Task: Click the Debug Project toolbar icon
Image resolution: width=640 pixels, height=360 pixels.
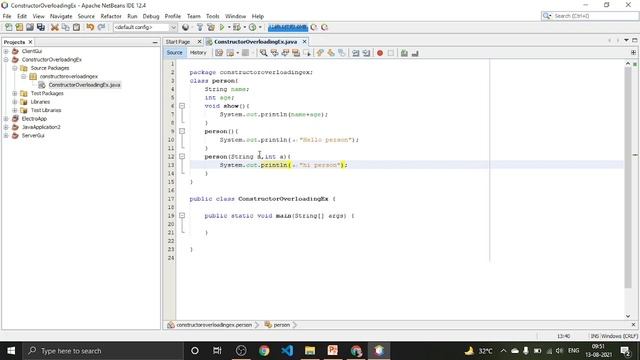Action: click(237, 27)
